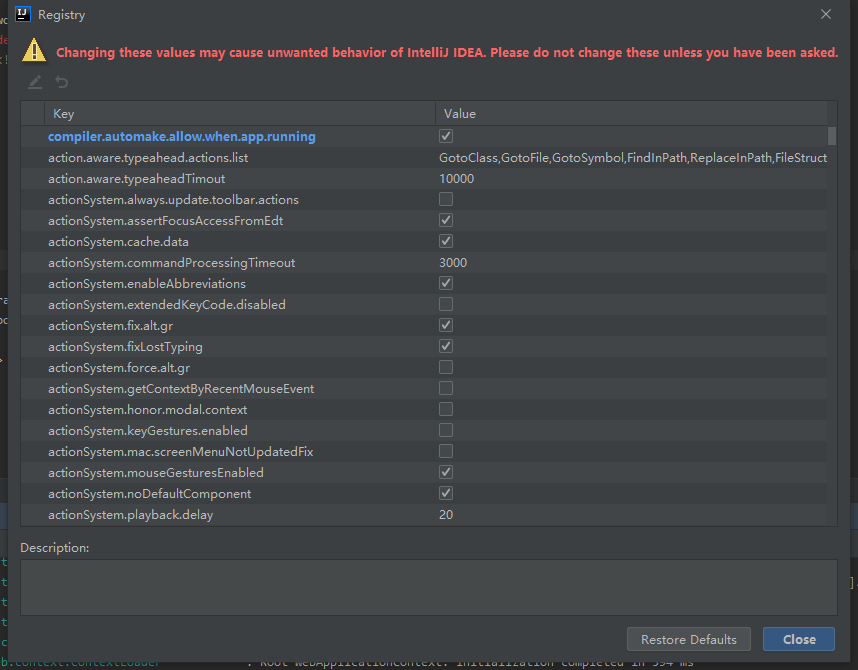Select actionSystem.always.update.toolbar.actions key text
858x670 pixels.
pyautogui.click(x=173, y=200)
